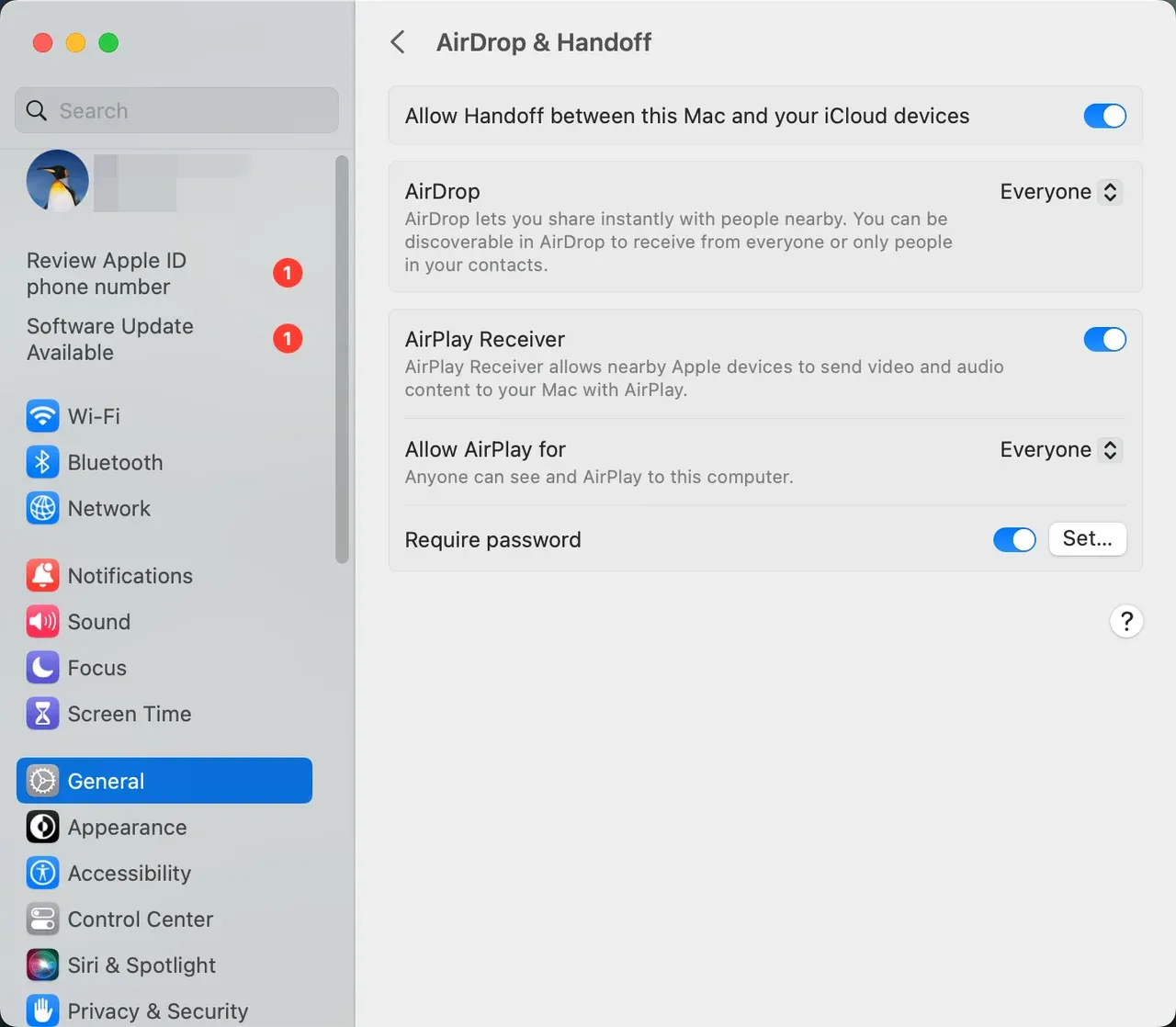Image resolution: width=1176 pixels, height=1027 pixels.
Task: Click the Allow Handoff label text
Action: [x=687, y=116]
